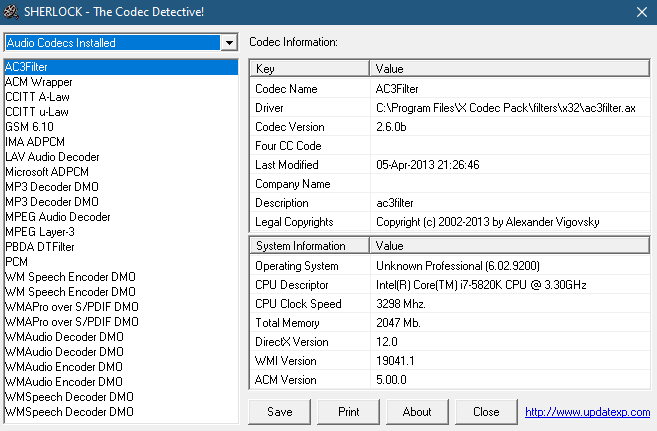Click the Value header above Operating System
The image size is (657, 431).
click(x=510, y=246)
